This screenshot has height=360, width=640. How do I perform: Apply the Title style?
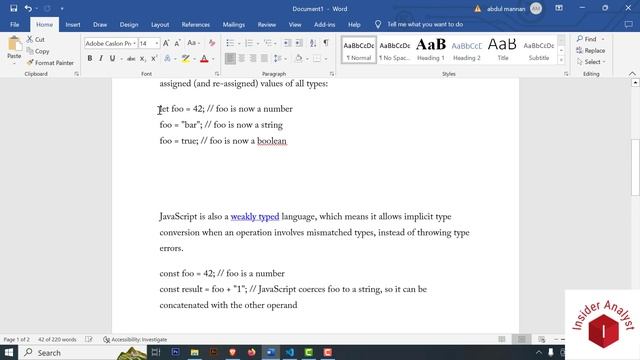[x=503, y=50]
